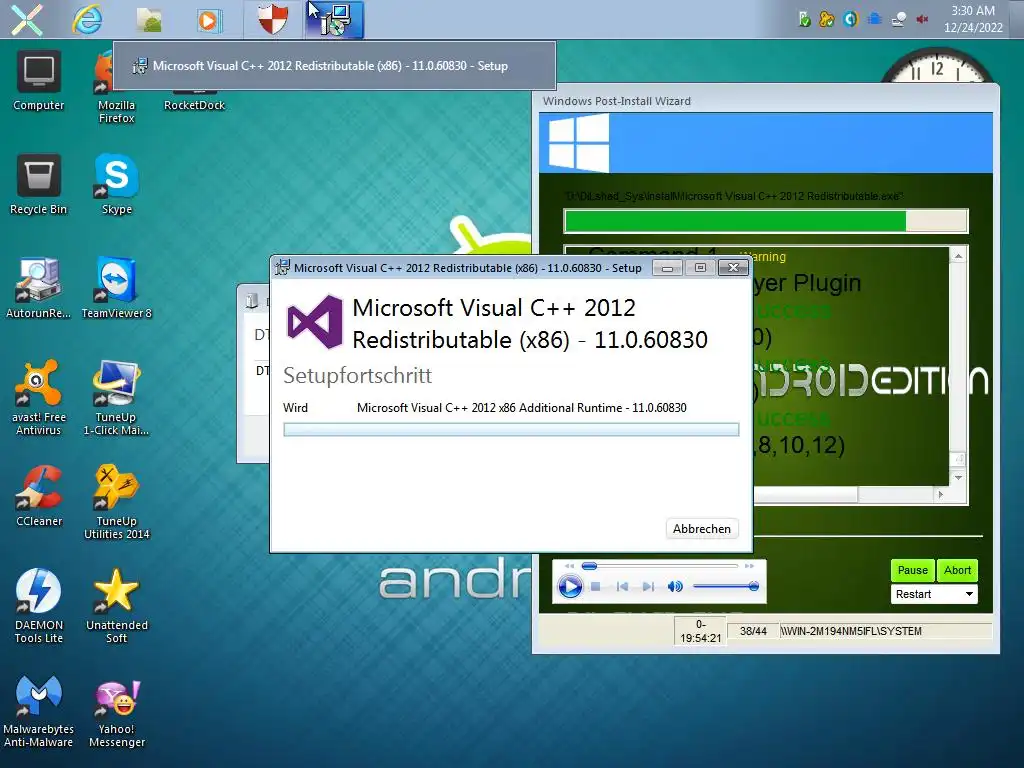This screenshot has width=1024, height=768.
Task: Launch Skype from the desktop
Action: pyautogui.click(x=116, y=185)
